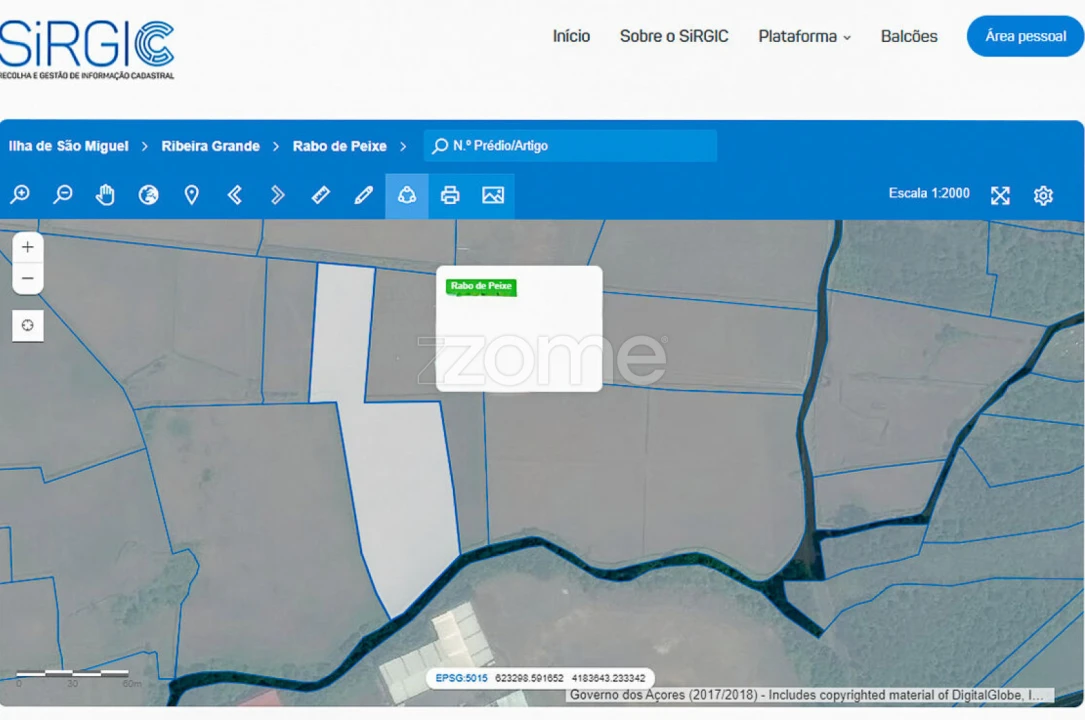Viewport: 1085px width, 720px height.
Task: Toggle fullscreen map view
Action: (x=1000, y=195)
